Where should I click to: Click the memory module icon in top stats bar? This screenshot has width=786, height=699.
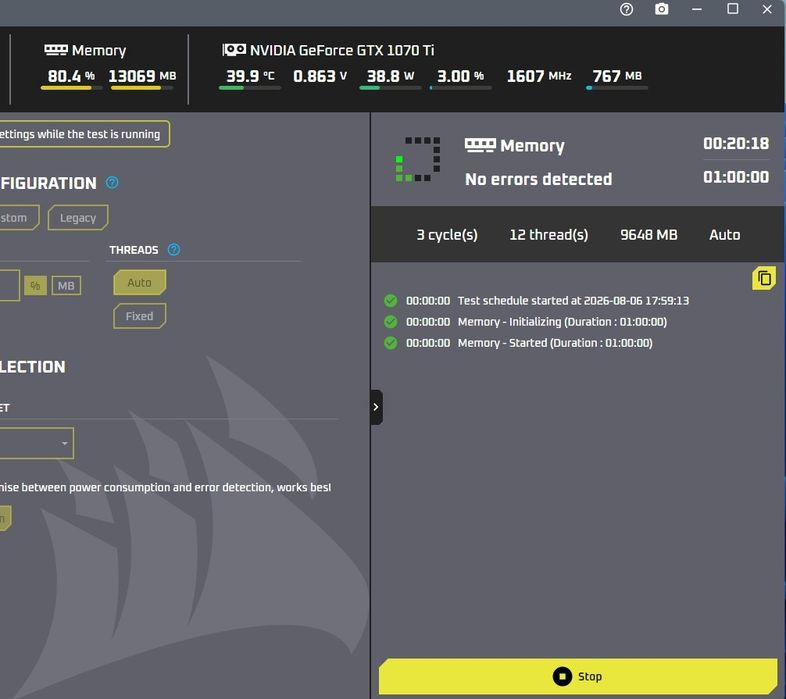tap(56, 50)
